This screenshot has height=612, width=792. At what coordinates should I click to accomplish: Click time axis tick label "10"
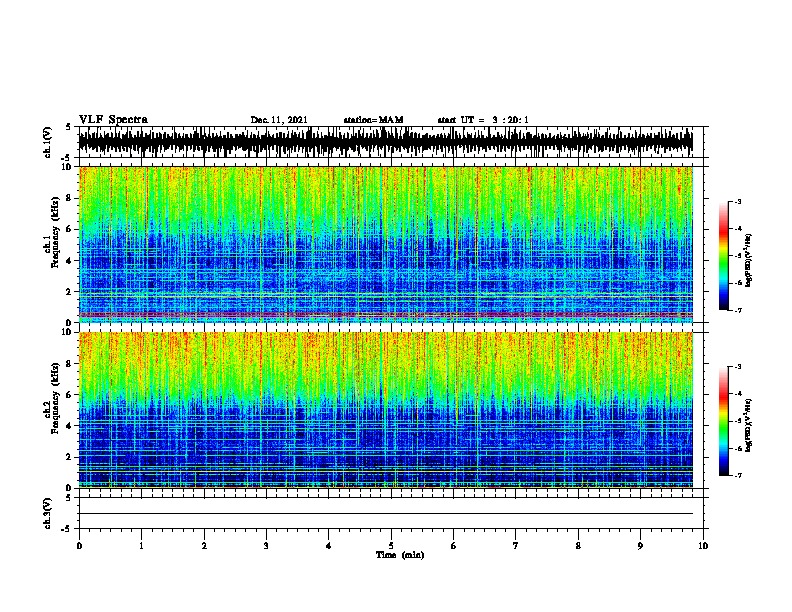pyautogui.click(x=703, y=546)
